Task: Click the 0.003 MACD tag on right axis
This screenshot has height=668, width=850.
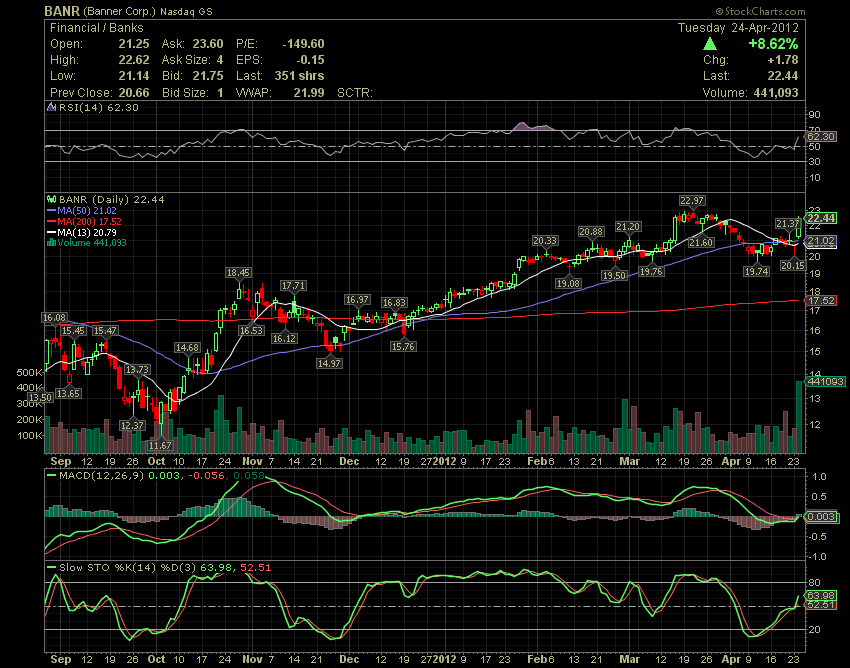Action: tap(821, 516)
